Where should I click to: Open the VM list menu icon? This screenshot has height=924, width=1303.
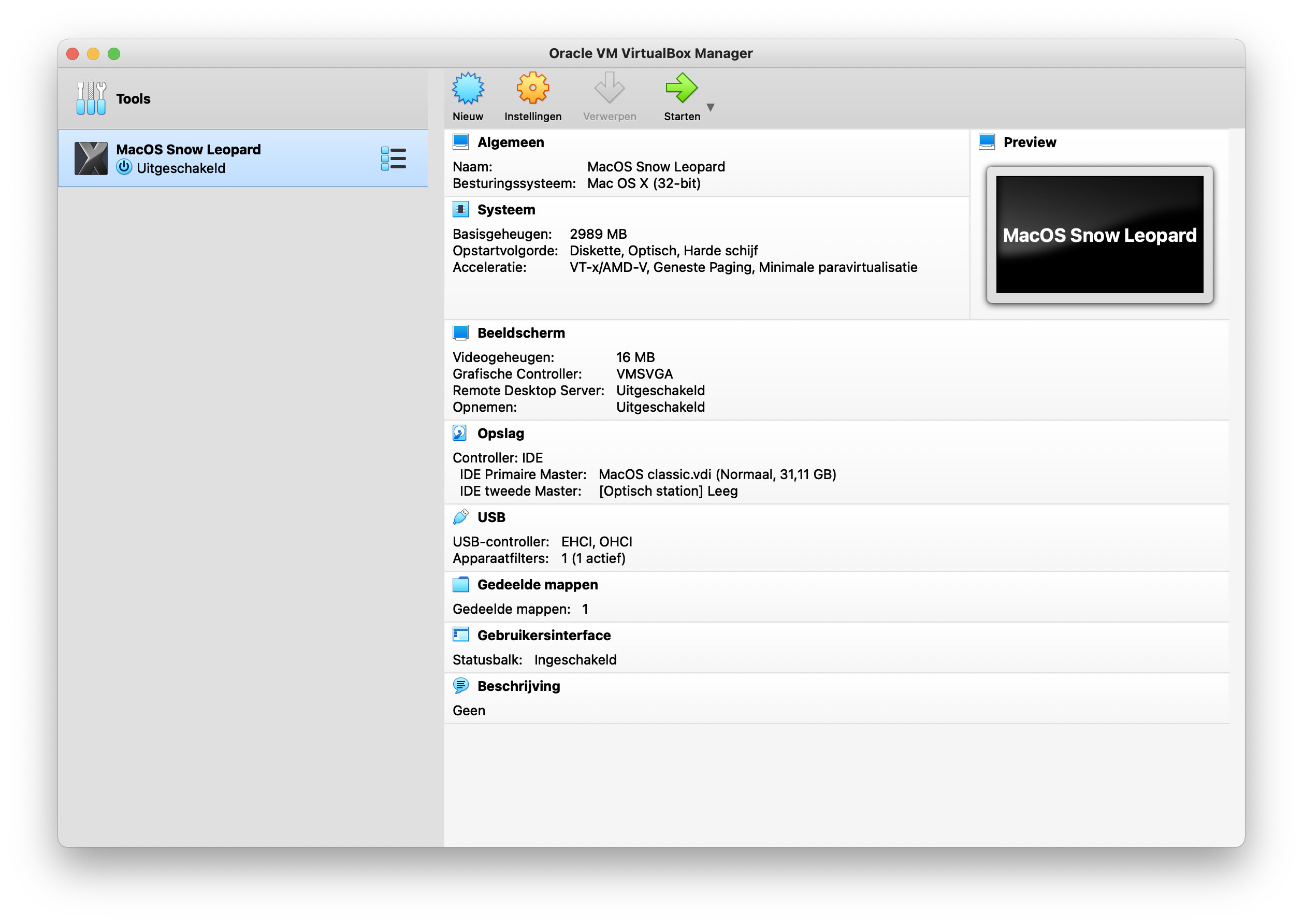pos(393,158)
